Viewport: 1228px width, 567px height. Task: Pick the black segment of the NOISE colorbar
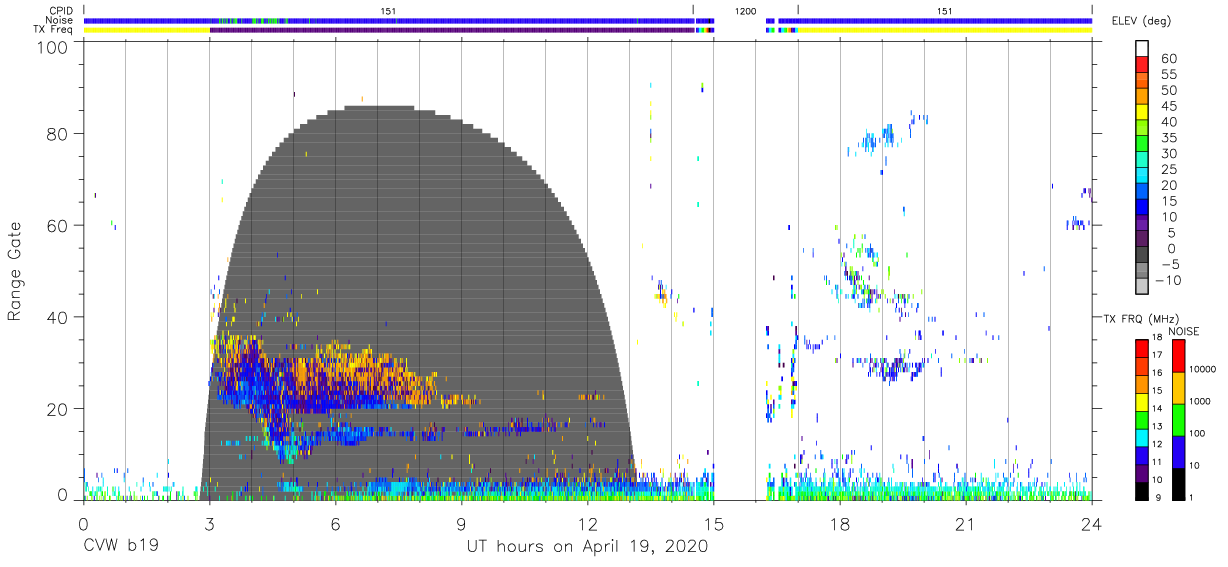point(1178,484)
